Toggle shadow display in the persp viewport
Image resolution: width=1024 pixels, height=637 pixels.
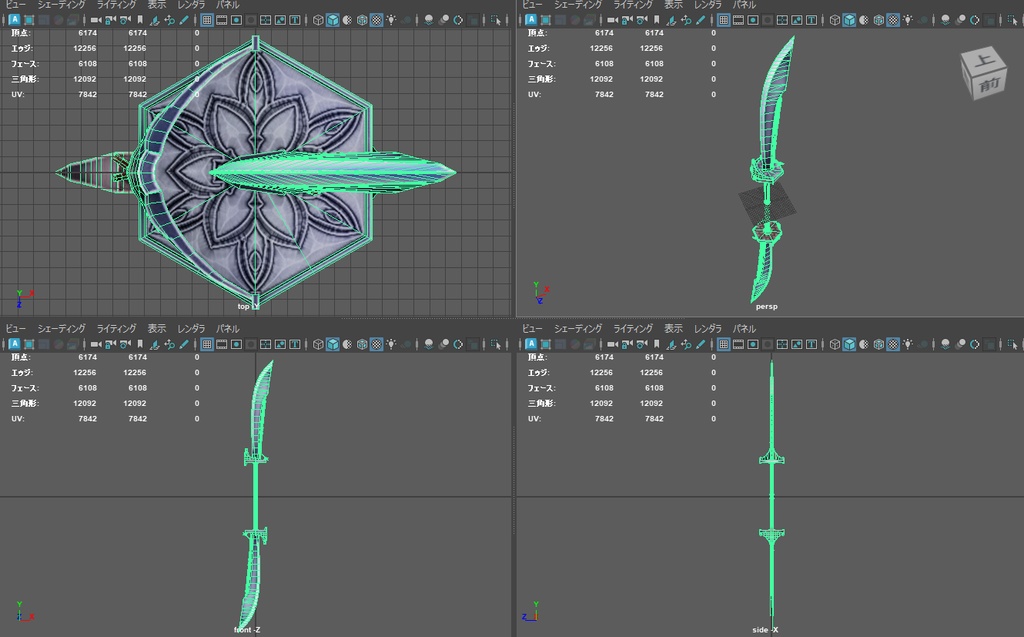[x=922, y=19]
